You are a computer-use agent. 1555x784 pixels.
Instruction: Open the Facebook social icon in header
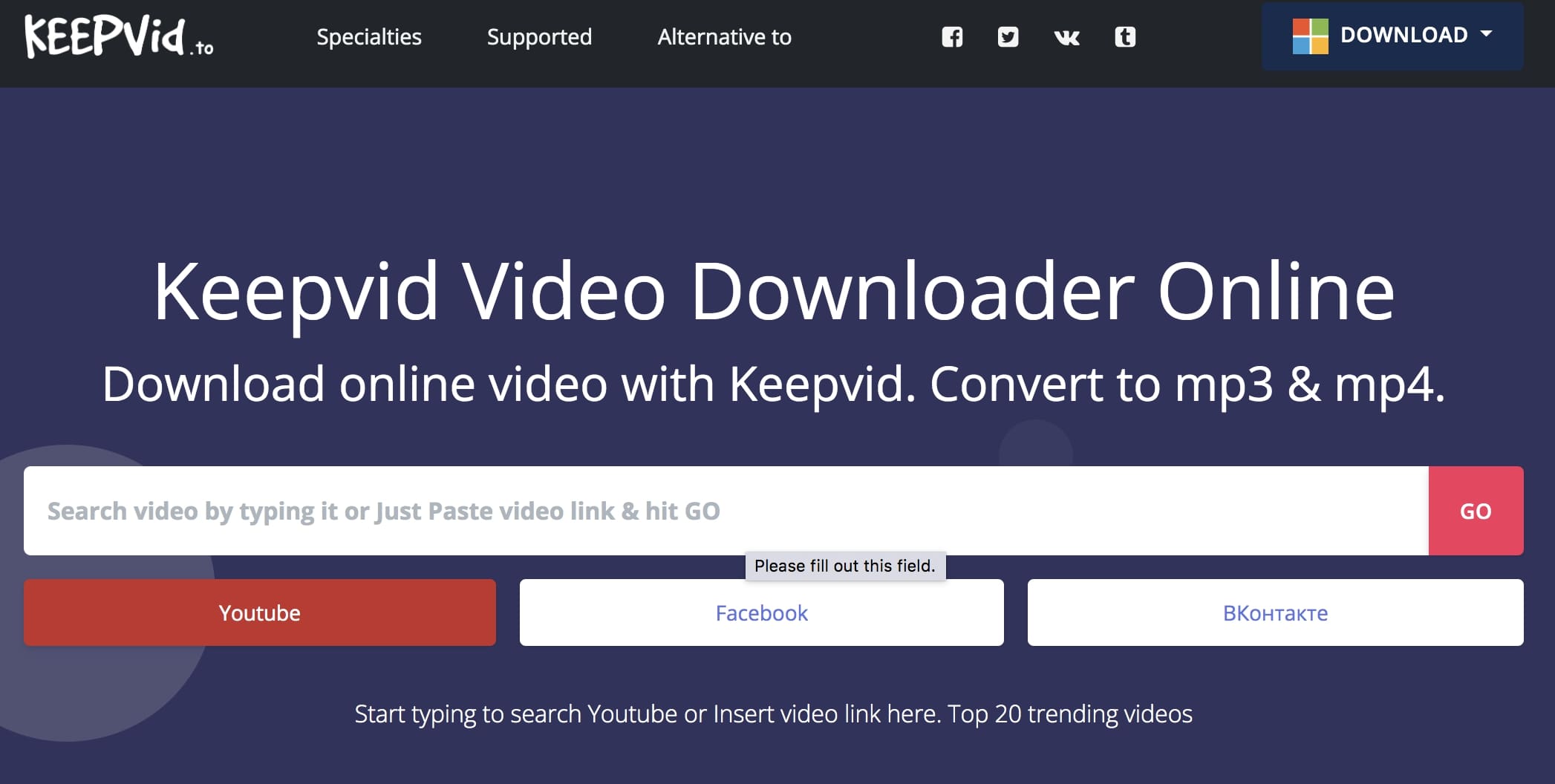[952, 37]
